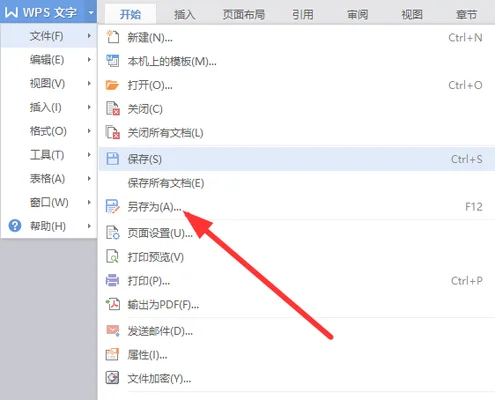Select 文件(F) in the left menu

pyautogui.click(x=49, y=36)
